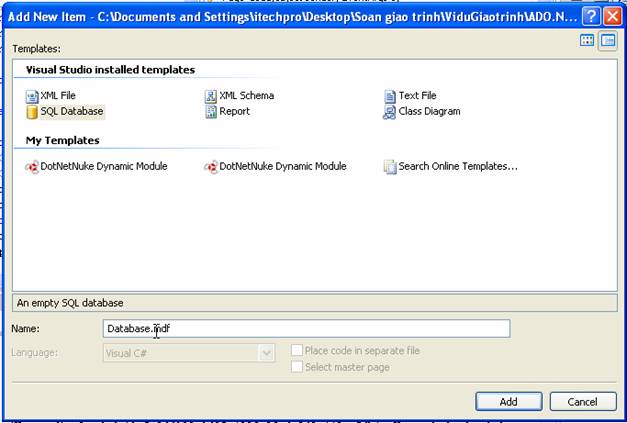Pick the Report template icon

point(211,112)
